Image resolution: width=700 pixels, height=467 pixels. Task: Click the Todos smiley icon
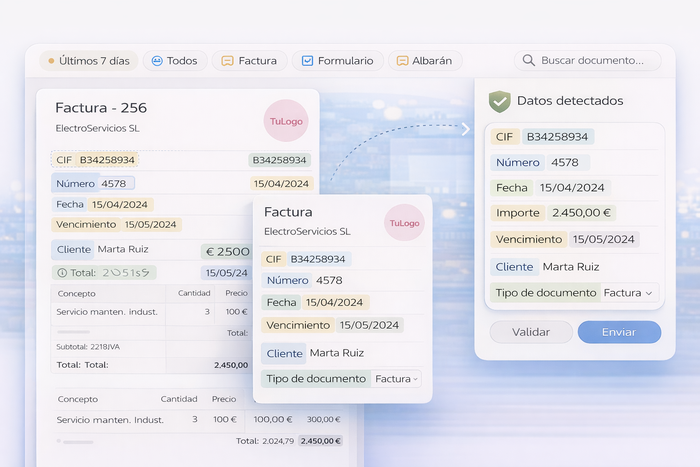point(157,61)
